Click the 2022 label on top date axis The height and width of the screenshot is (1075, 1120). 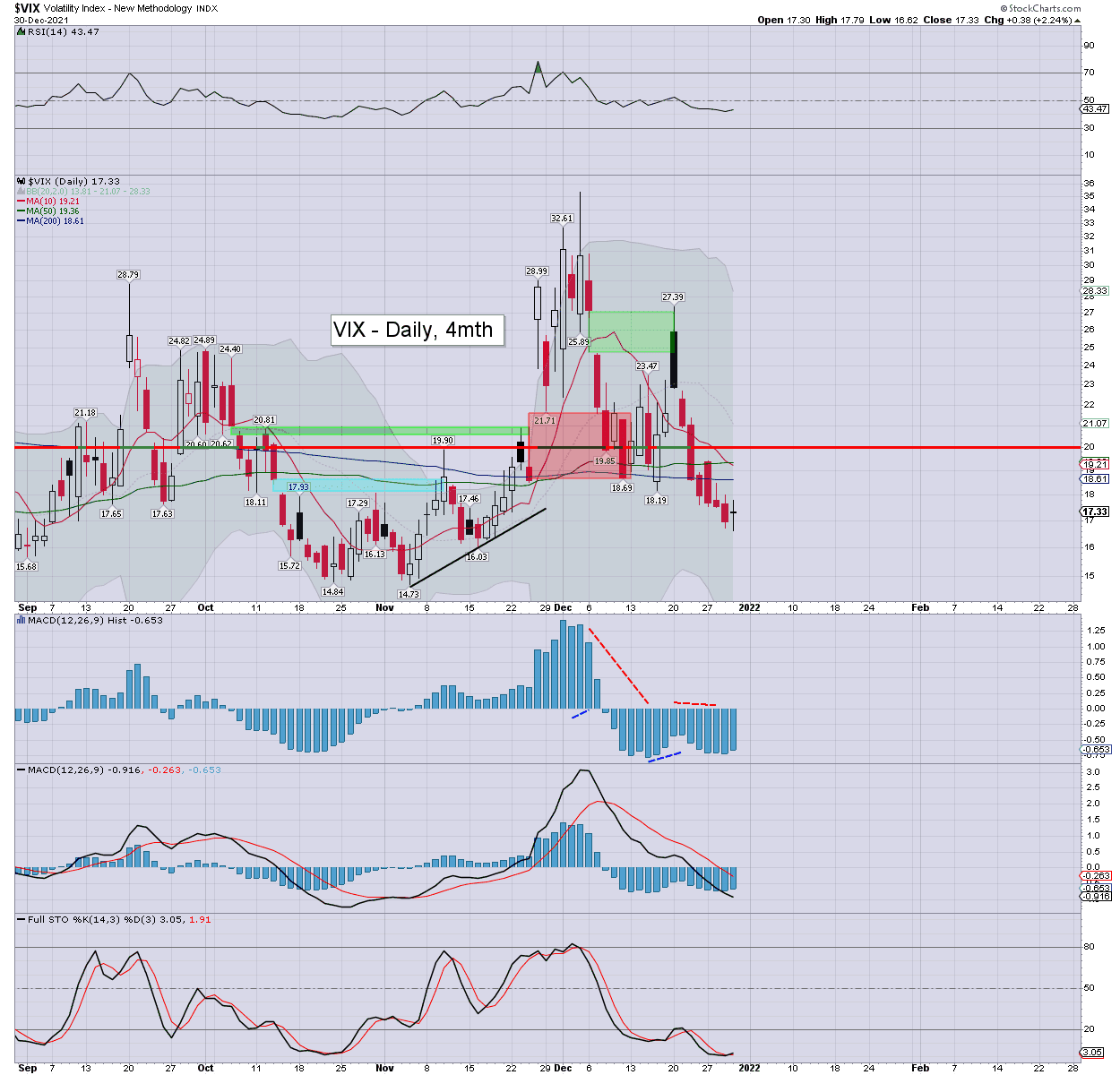[x=749, y=607]
